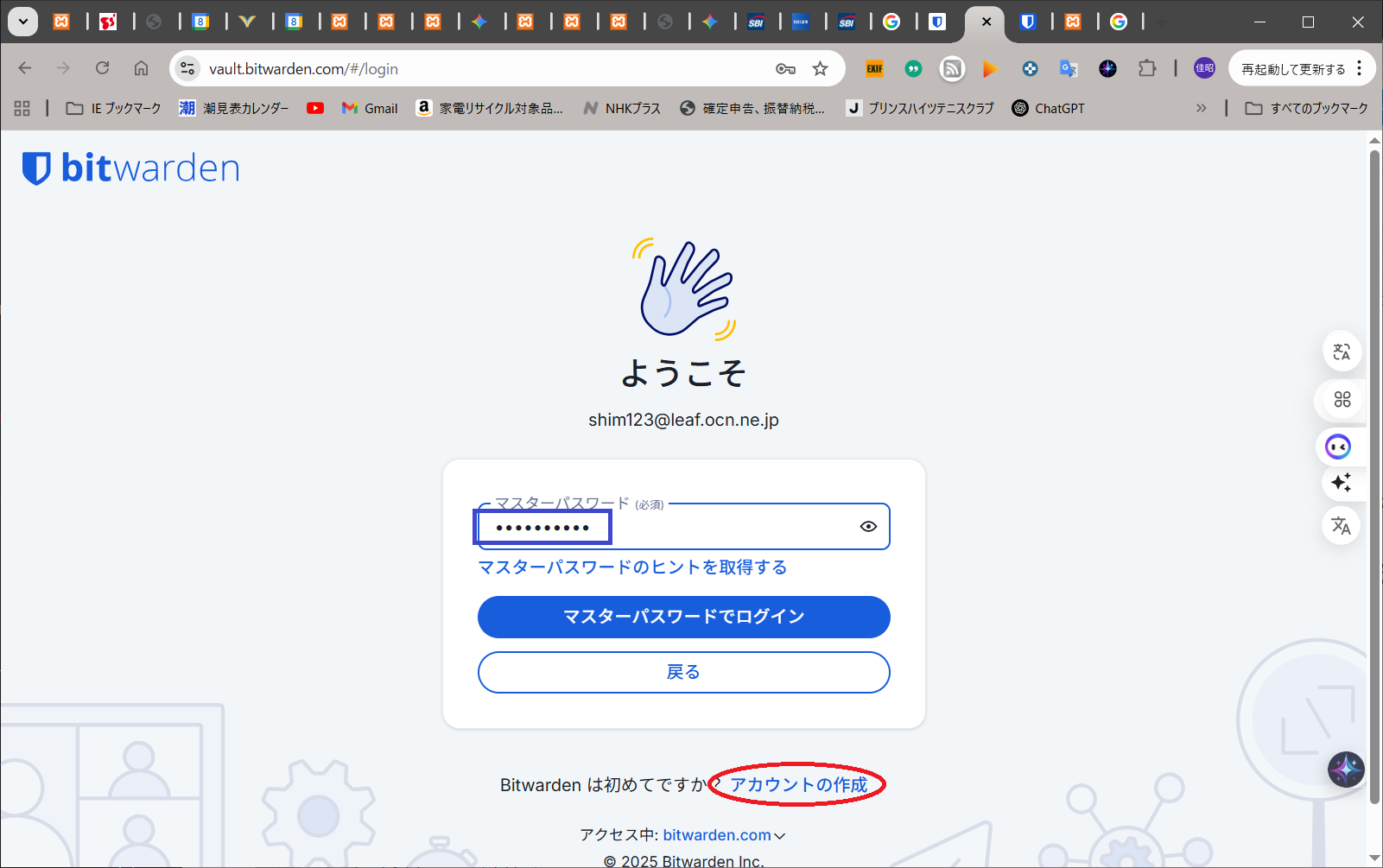Image resolution: width=1383 pixels, height=868 pixels.
Task: Click the Bitwarden logo
Action: pos(131,168)
